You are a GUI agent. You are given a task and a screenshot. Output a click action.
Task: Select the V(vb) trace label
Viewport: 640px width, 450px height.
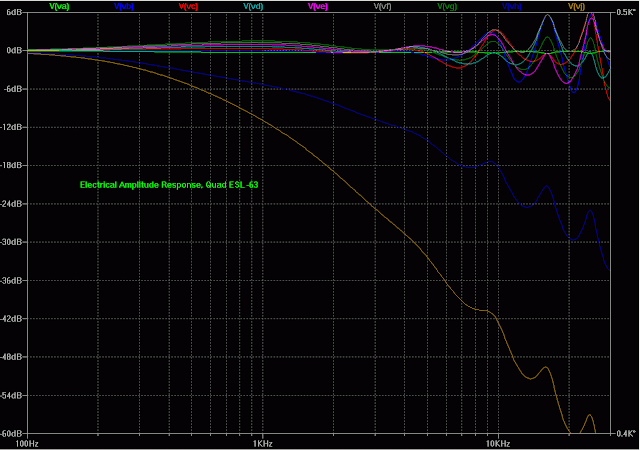[124, 6]
